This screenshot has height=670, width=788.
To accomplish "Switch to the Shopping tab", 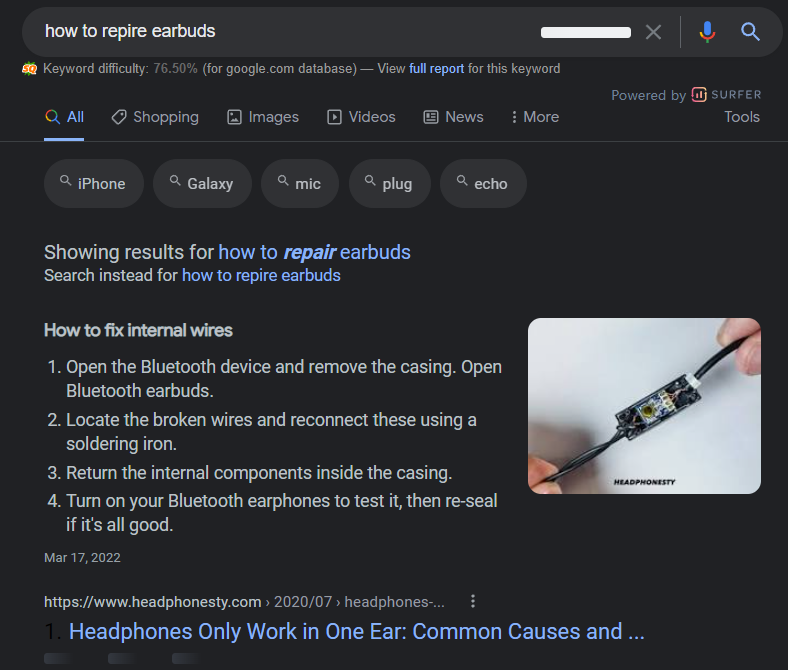I will (x=155, y=117).
